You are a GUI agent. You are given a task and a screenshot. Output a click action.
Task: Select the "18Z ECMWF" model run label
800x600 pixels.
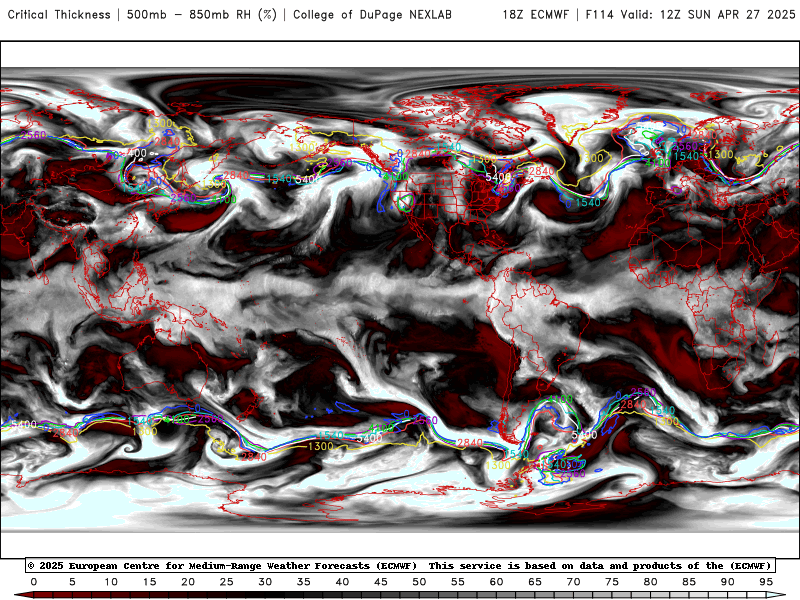tap(535, 14)
